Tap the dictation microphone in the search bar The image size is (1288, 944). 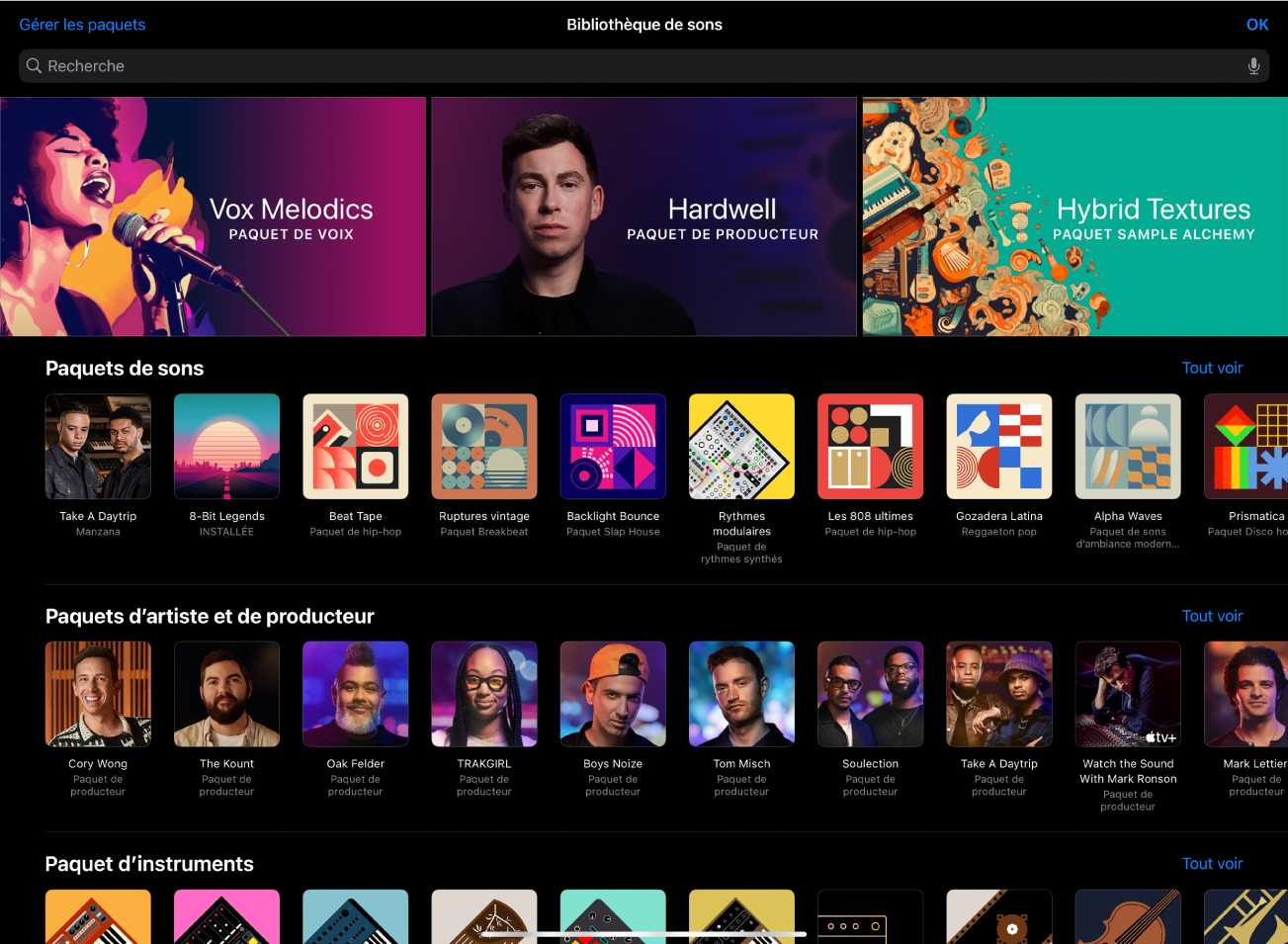(1252, 65)
